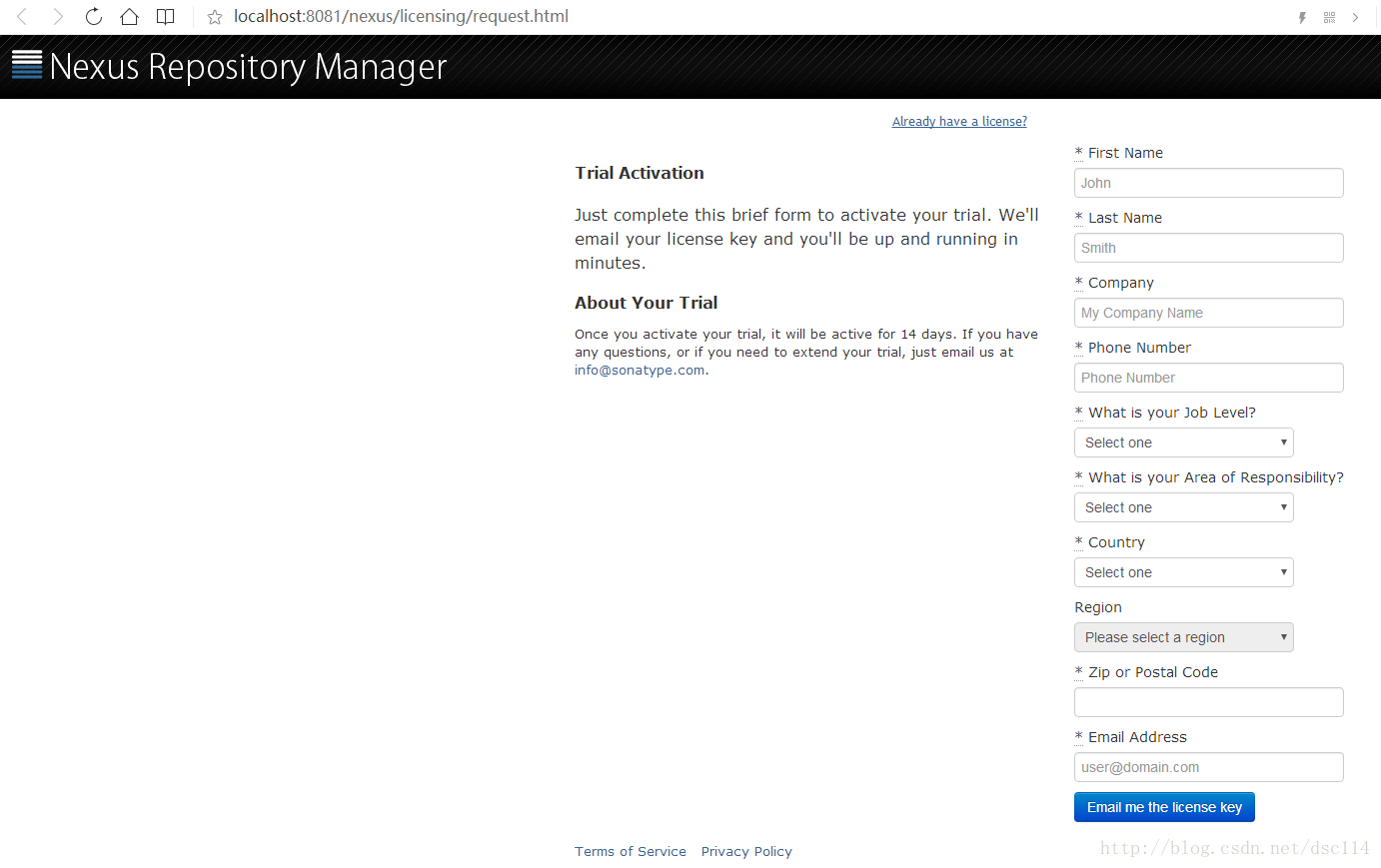Click the lightning bolt icon in address bar
Viewport: 1381px width, 868px height.
point(1302,17)
